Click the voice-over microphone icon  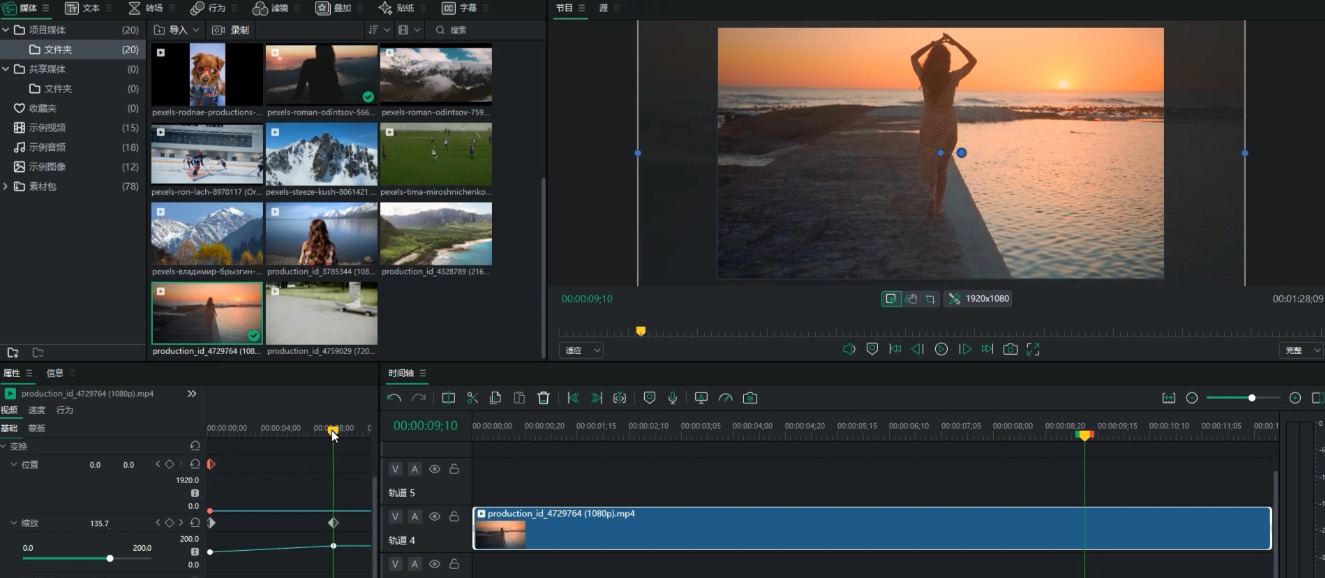point(673,398)
